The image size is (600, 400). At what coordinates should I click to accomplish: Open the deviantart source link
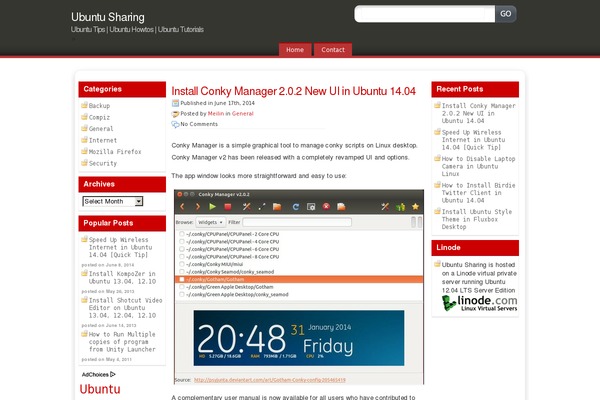270,380
